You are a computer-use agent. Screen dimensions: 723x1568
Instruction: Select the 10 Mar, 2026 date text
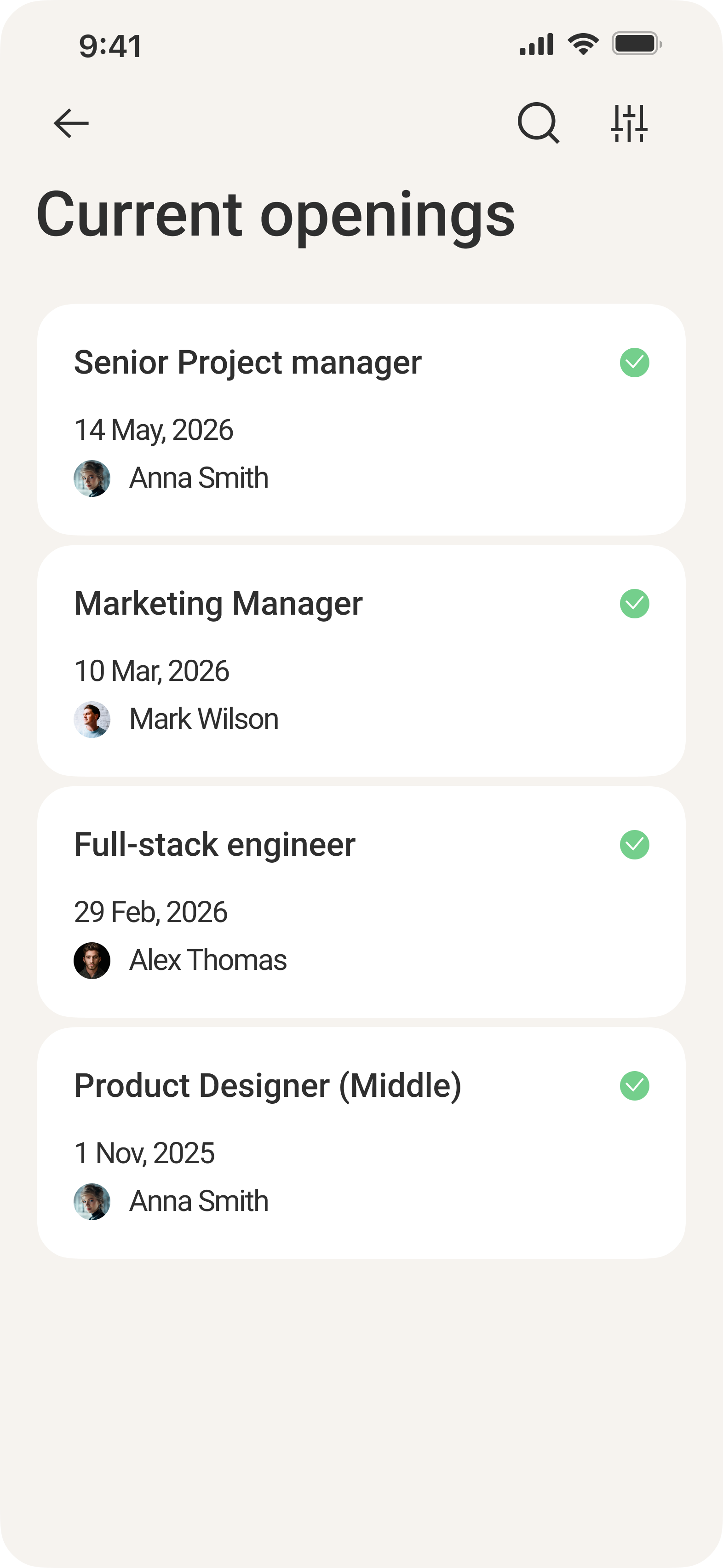click(151, 671)
